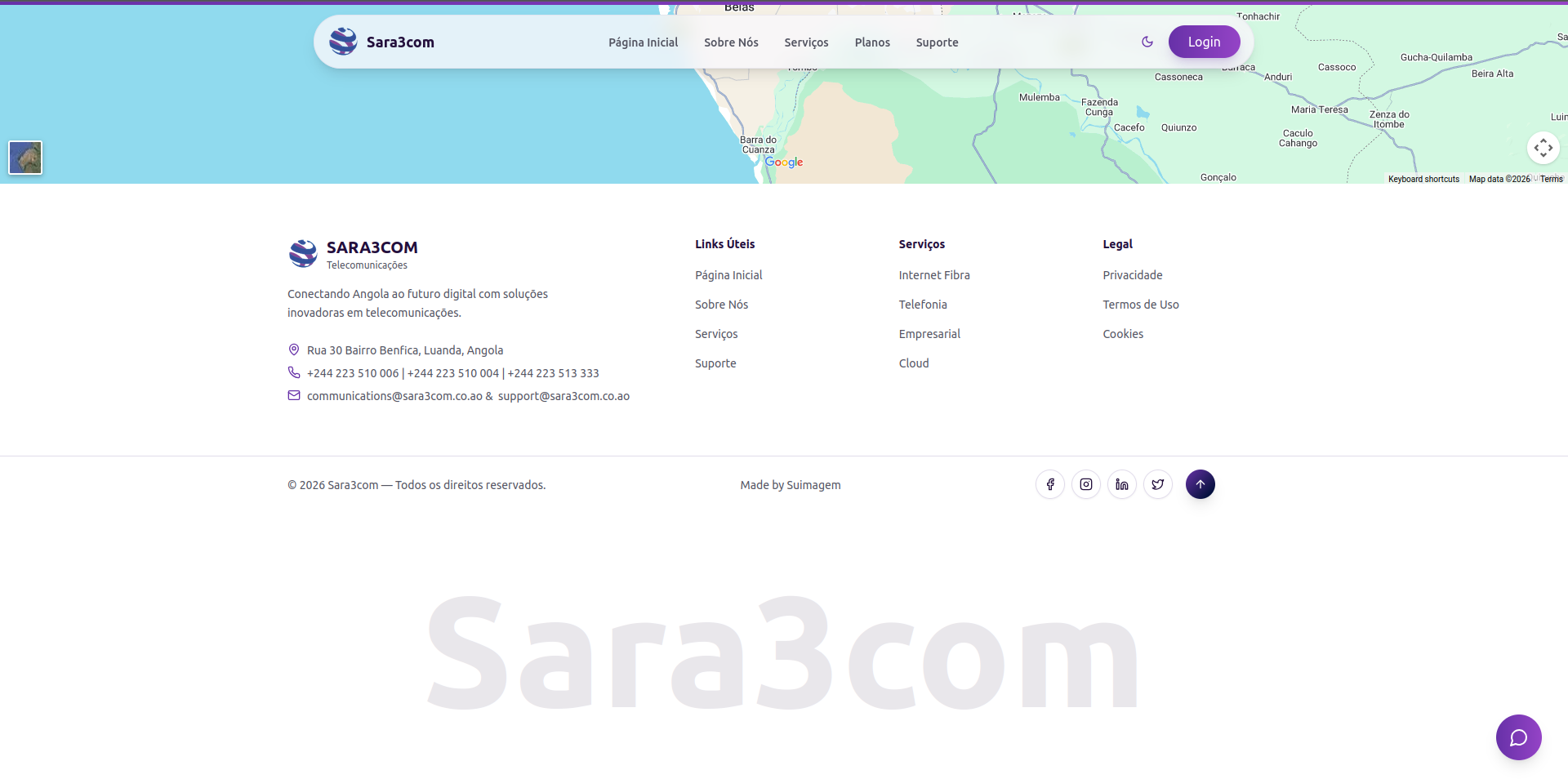Toggle dark mode moon icon
The height and width of the screenshot is (779, 1568).
click(x=1147, y=42)
